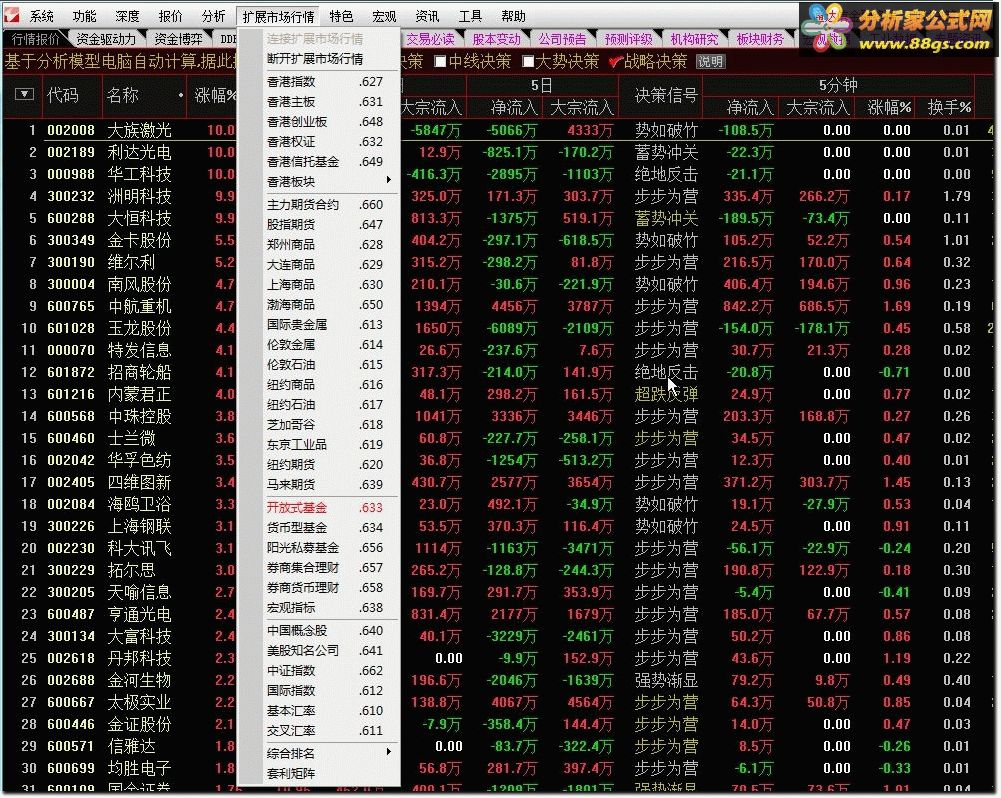Screen dimensions: 1001x798
Task: Toggle the checked 战略决策 checkbox
Action: tap(615, 62)
